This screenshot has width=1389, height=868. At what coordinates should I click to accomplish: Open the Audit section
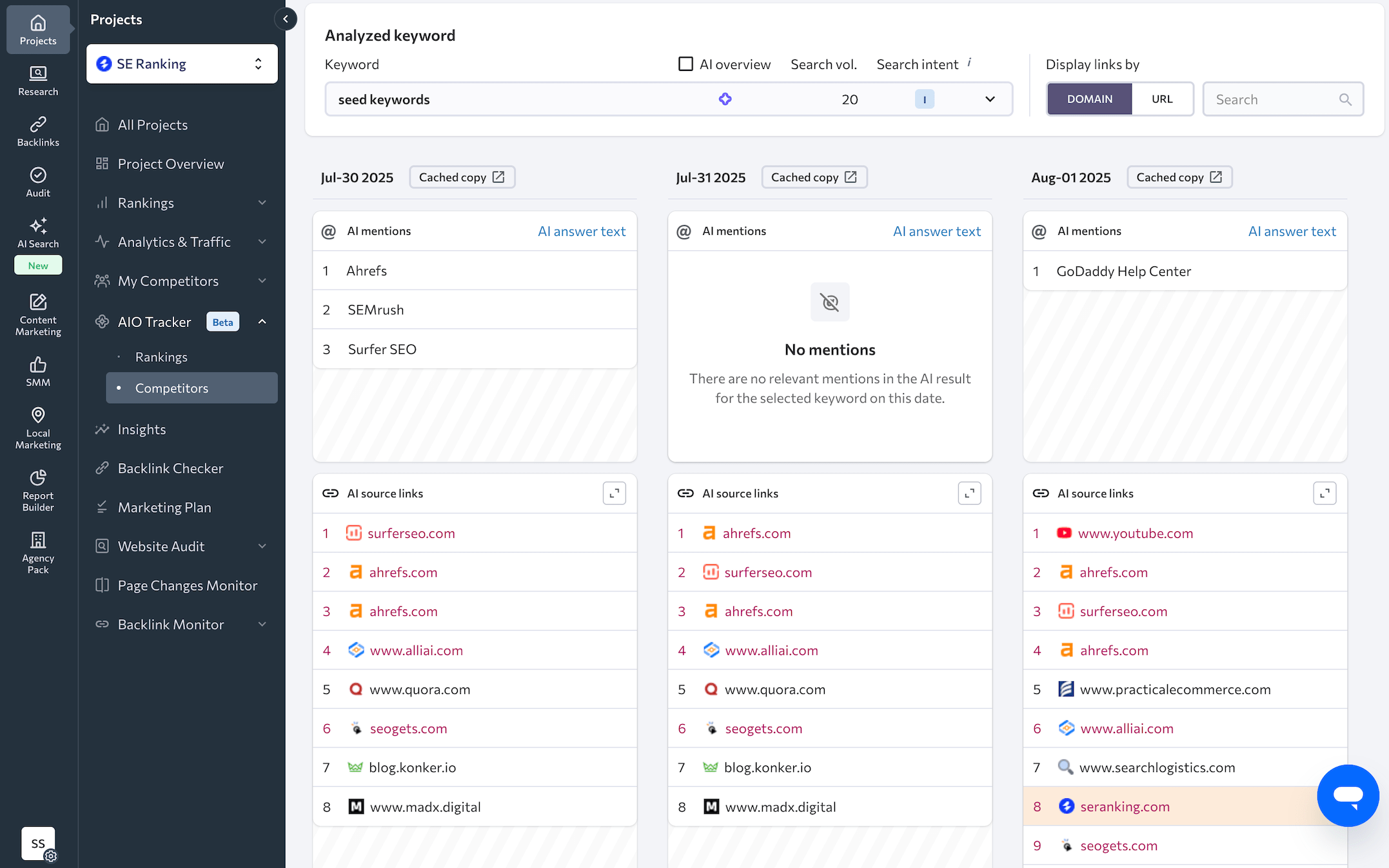[x=38, y=182]
